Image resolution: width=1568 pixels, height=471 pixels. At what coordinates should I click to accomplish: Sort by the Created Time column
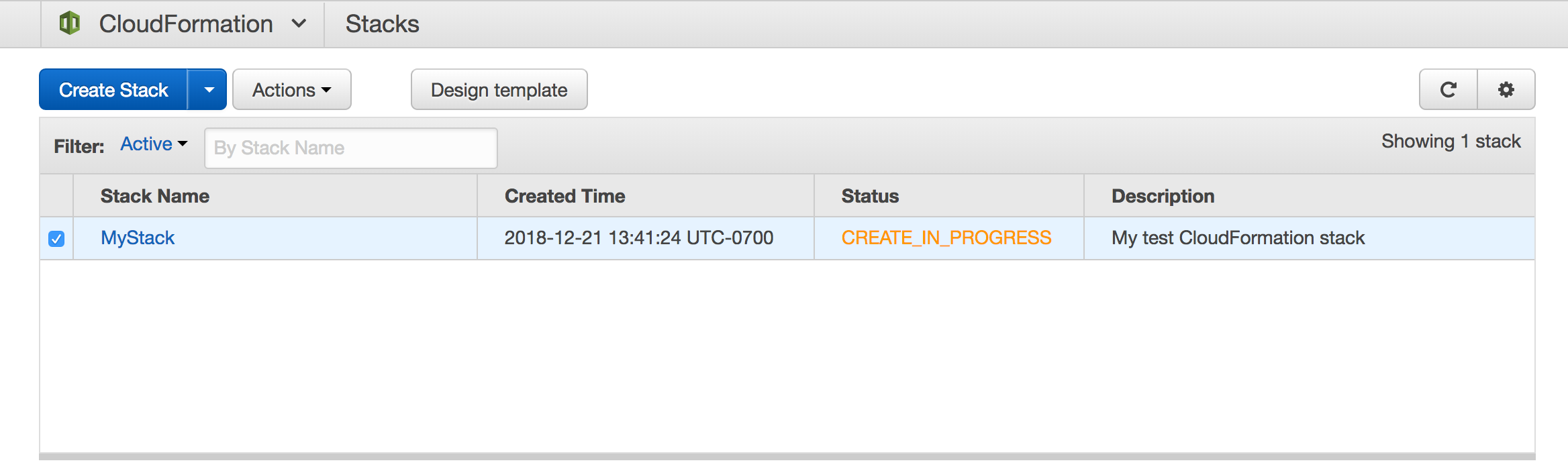tap(565, 196)
